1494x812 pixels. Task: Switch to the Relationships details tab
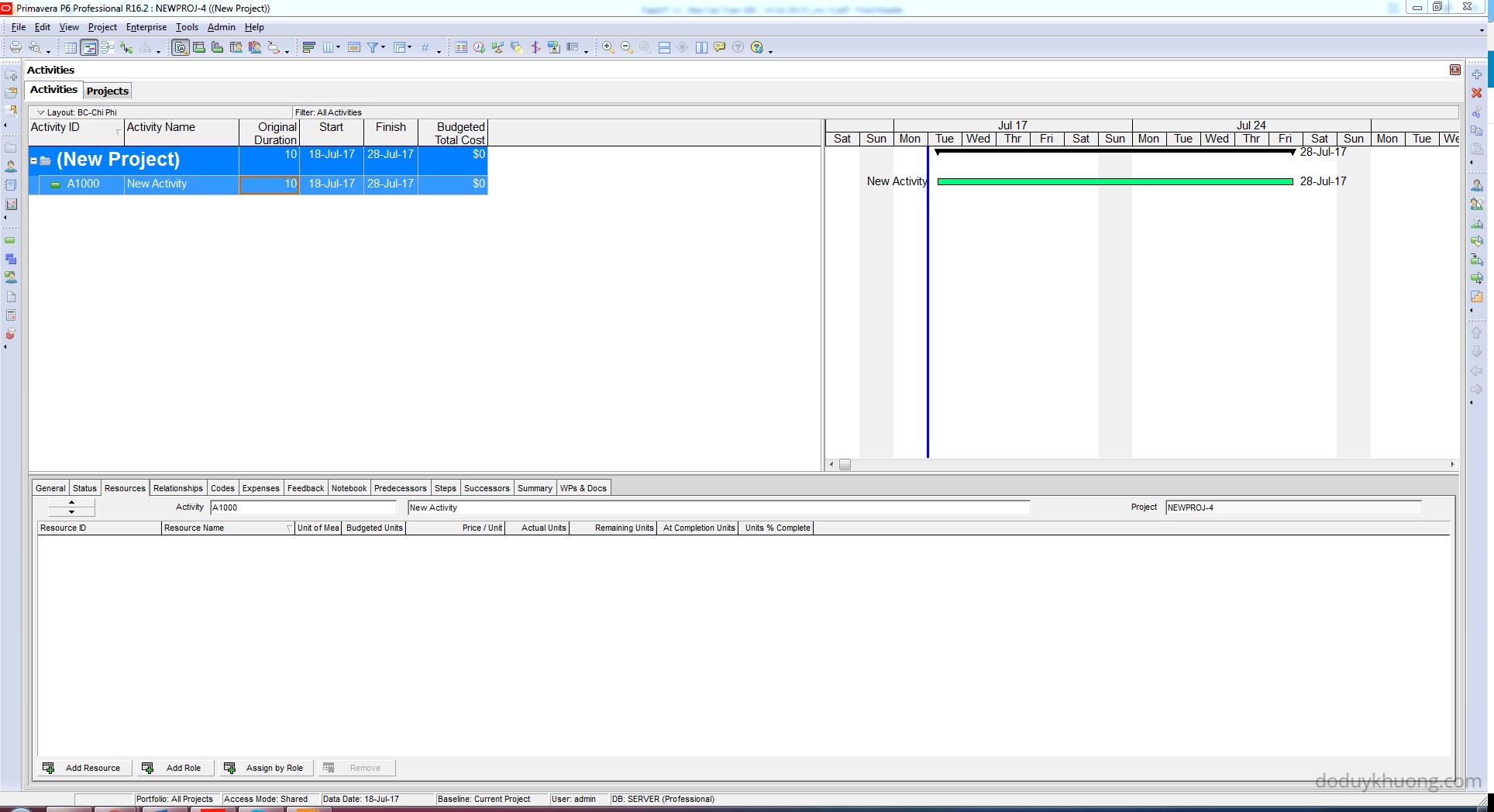[x=177, y=488]
